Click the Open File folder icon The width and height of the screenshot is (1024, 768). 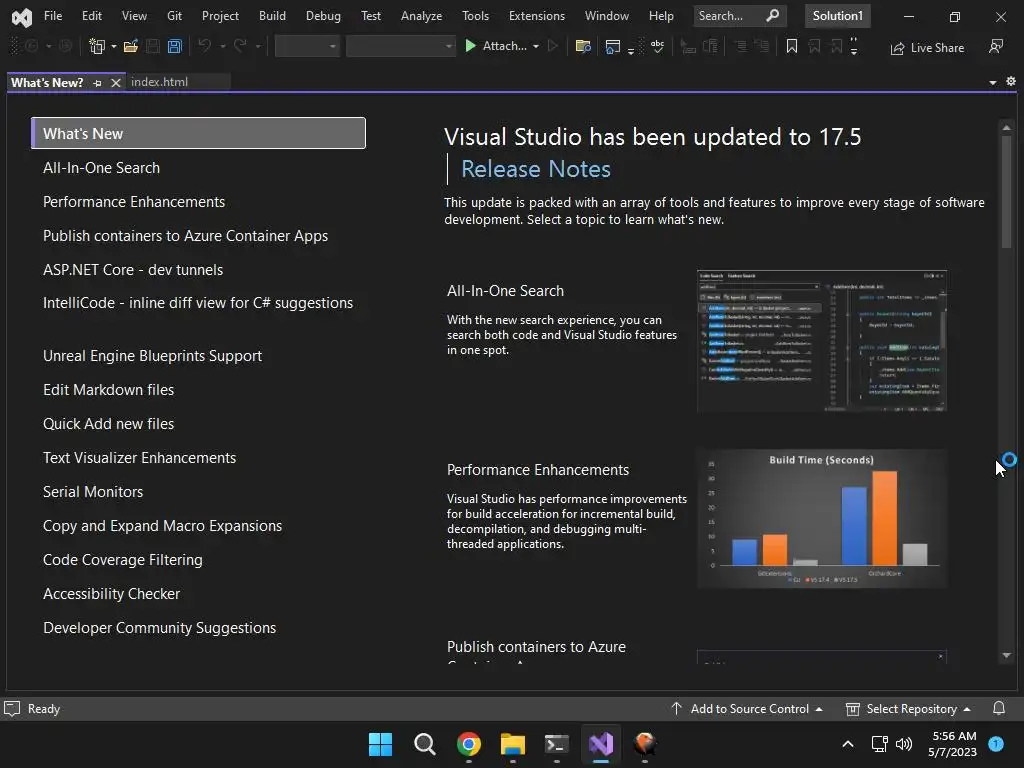click(131, 46)
